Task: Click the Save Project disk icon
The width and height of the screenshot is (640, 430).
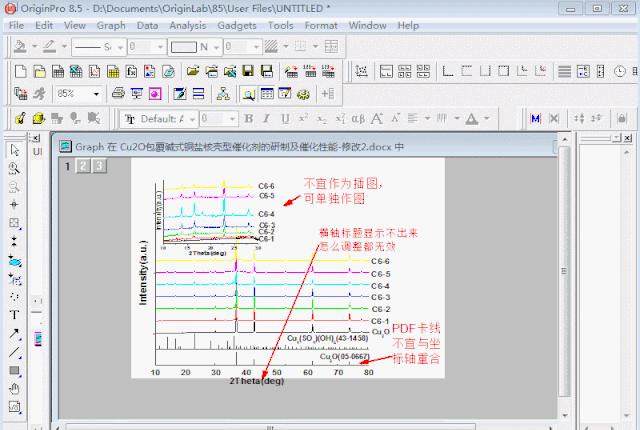Action: [248, 71]
